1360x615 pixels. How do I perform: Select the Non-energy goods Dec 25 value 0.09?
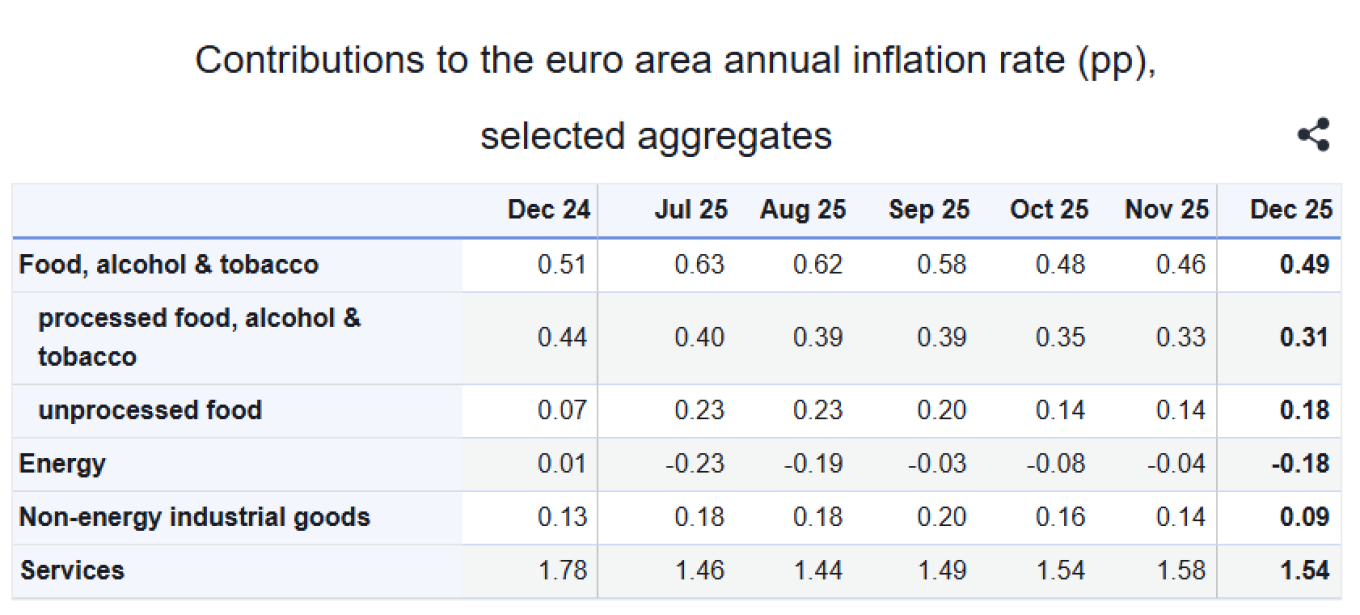point(1304,518)
